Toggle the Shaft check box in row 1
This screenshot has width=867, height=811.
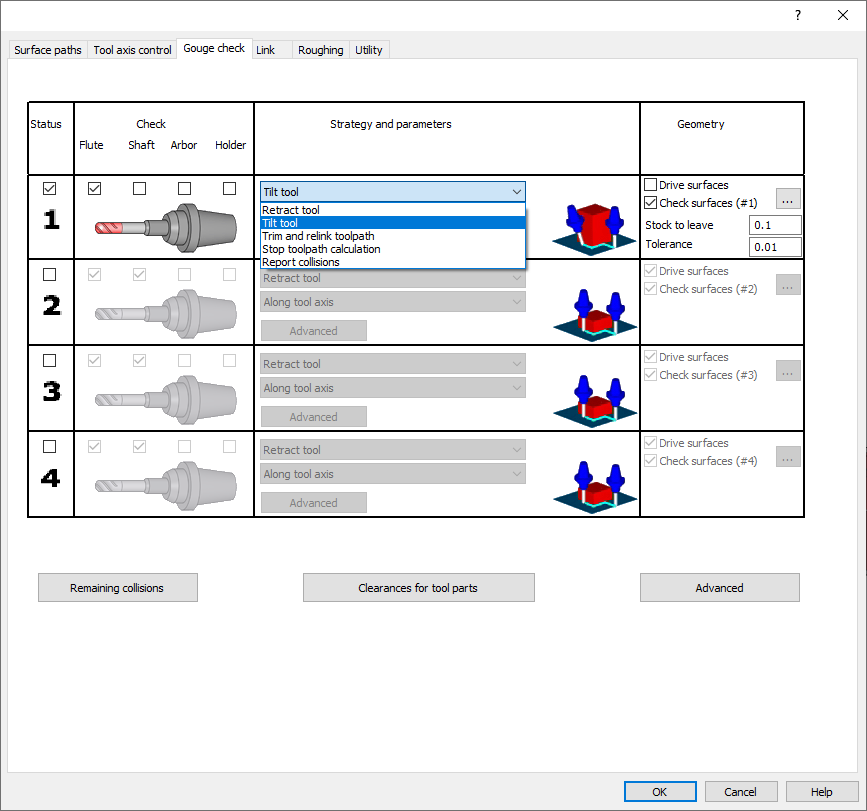[140, 188]
